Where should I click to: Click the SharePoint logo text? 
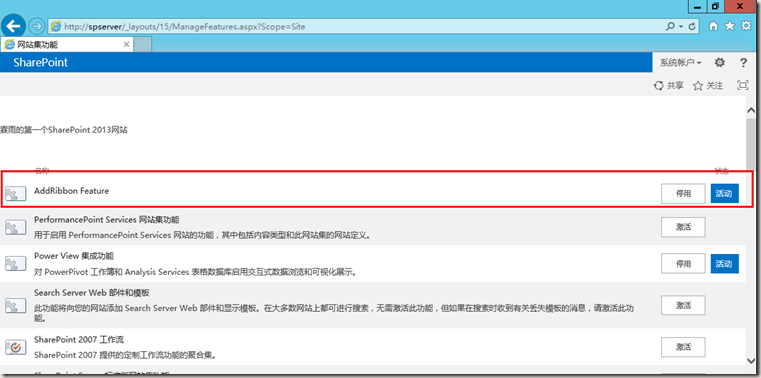click(x=41, y=63)
